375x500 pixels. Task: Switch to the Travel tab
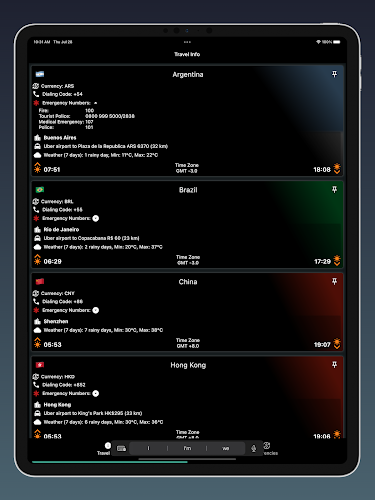pyautogui.click(x=104, y=449)
